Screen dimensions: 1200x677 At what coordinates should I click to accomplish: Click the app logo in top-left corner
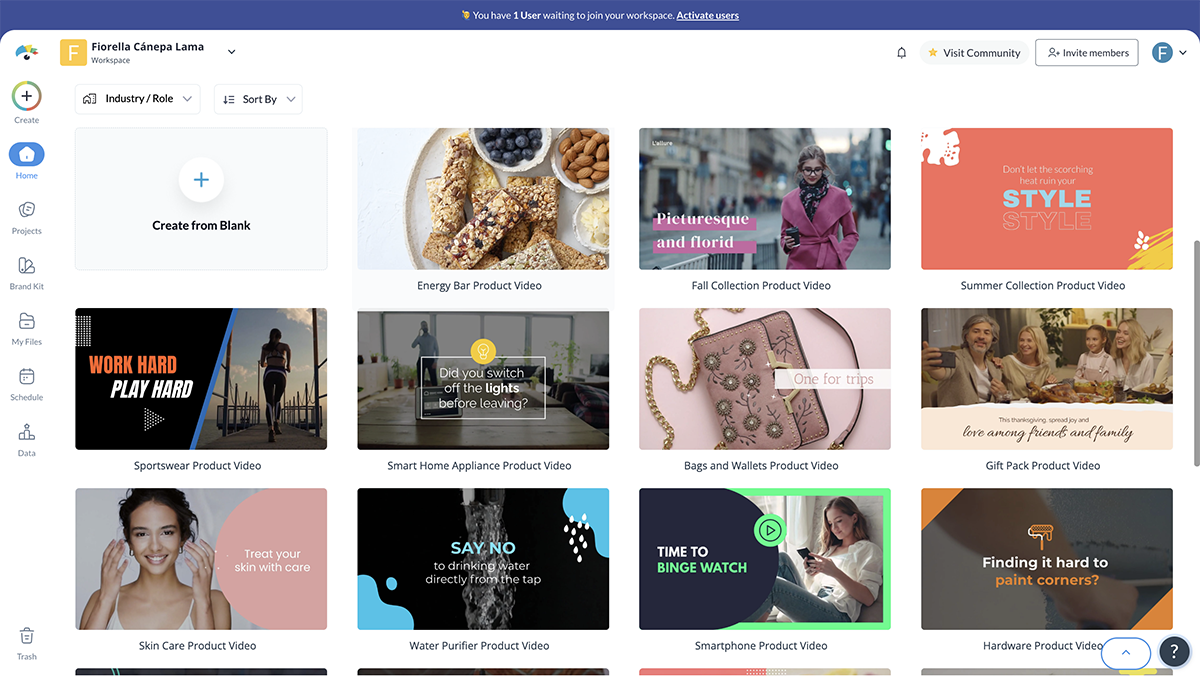tap(27, 52)
